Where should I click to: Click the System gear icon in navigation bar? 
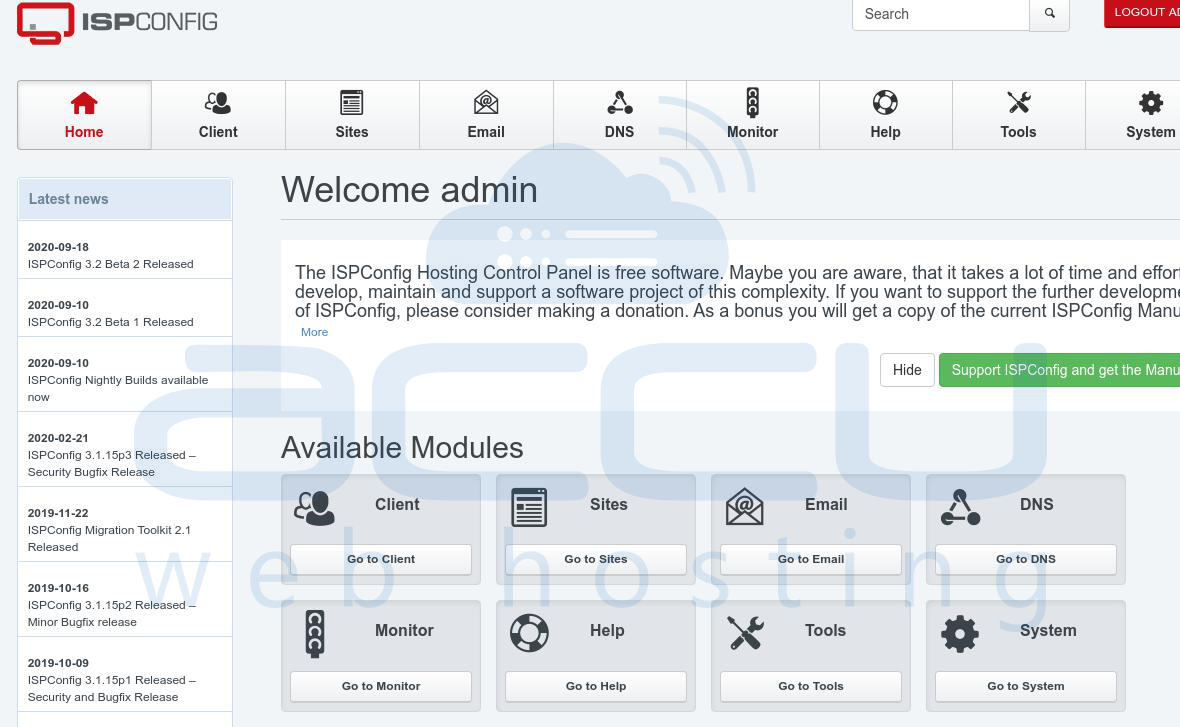tap(1151, 103)
